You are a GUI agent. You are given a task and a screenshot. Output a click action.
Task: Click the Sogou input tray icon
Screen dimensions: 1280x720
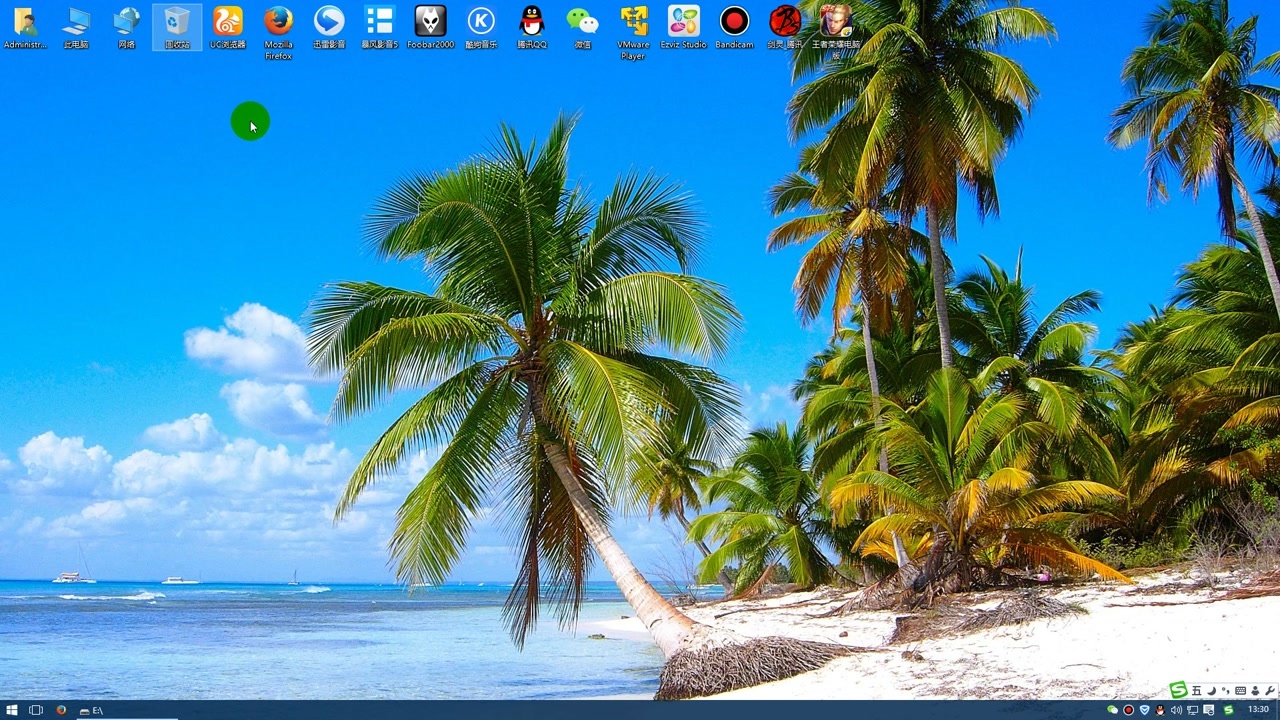(x=1228, y=710)
